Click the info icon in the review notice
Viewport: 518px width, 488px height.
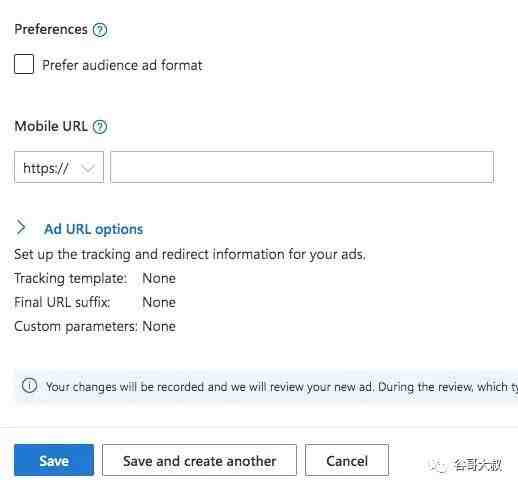(x=29, y=386)
